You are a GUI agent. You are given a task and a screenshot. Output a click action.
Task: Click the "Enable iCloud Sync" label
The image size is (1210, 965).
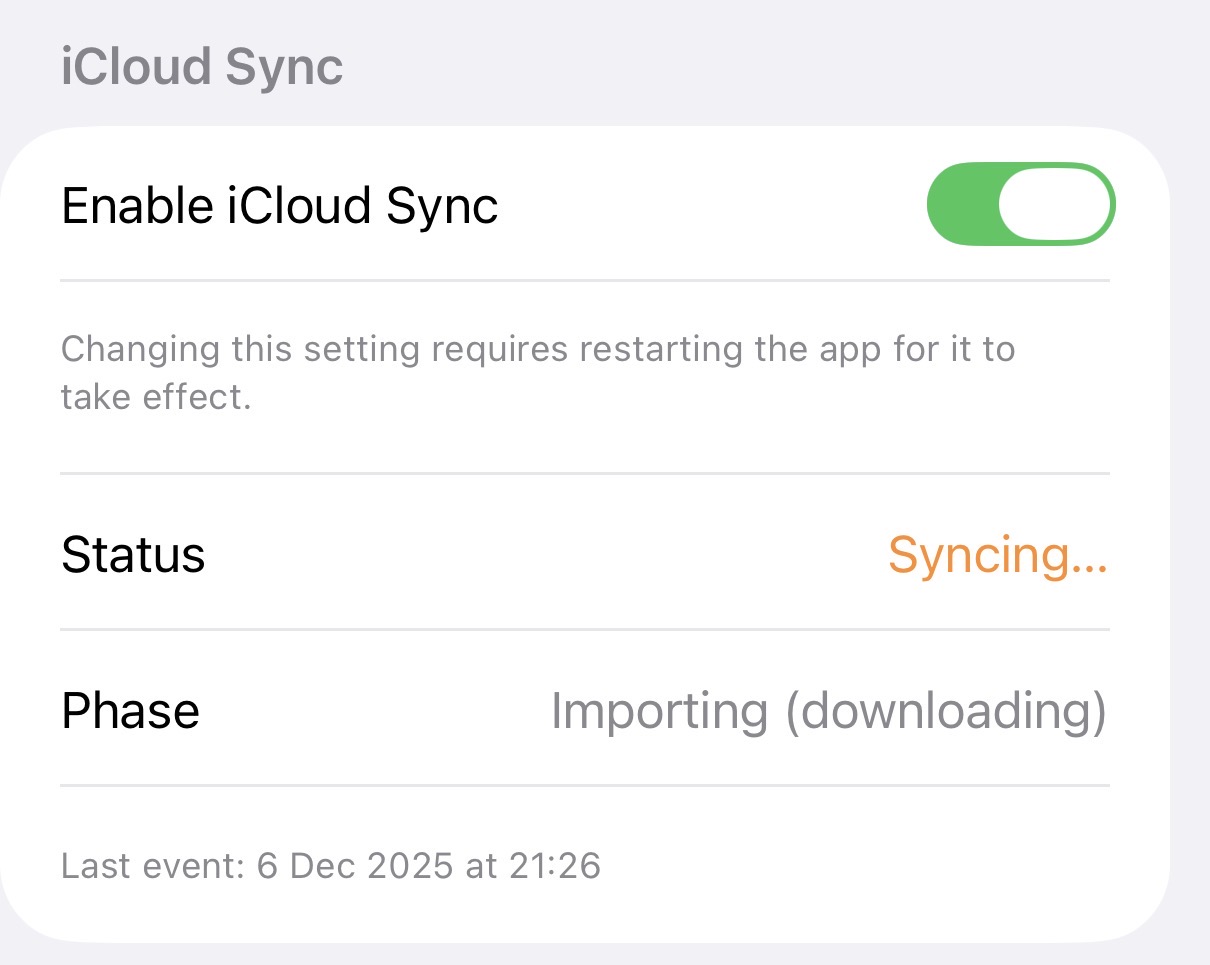click(280, 206)
